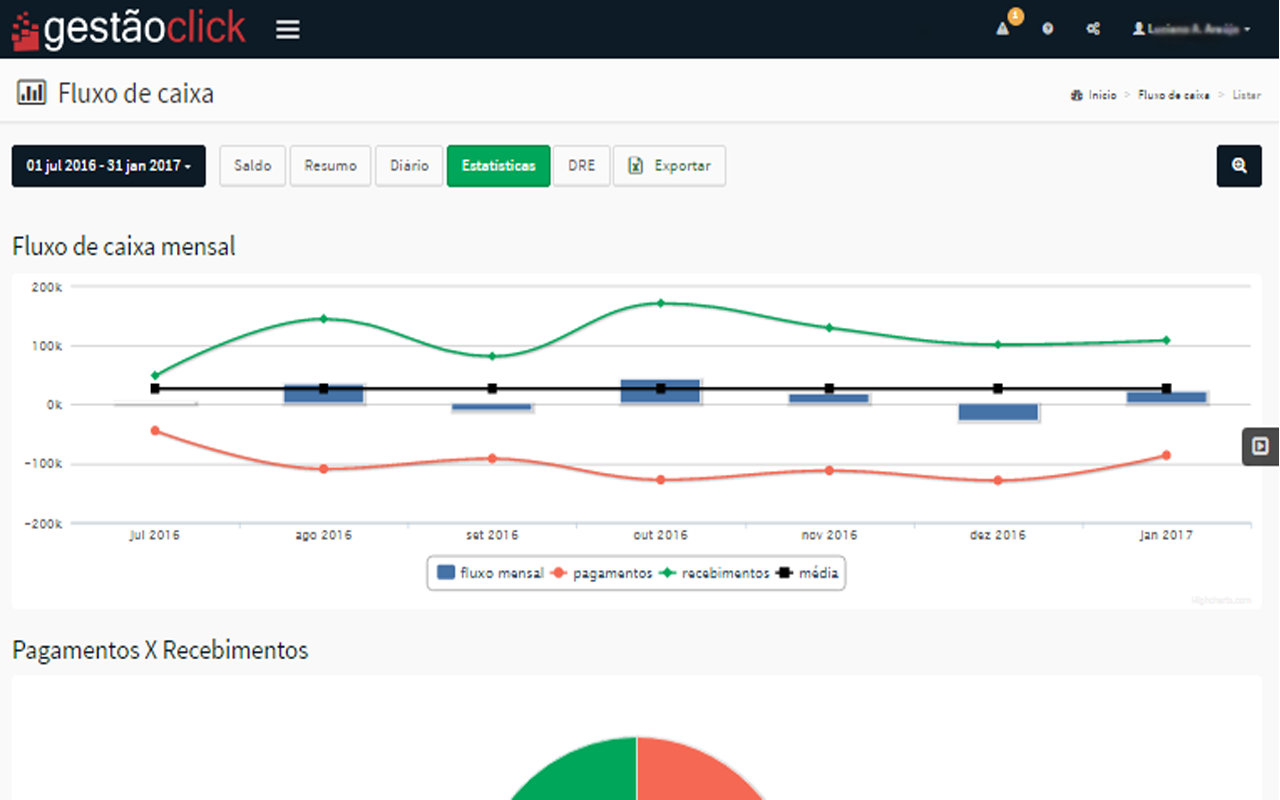
Task: Click the '200k' y-axis label
Action: pos(47,287)
